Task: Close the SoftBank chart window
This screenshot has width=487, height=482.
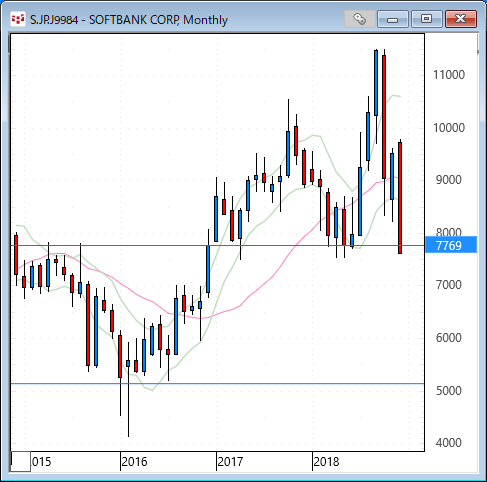Action: coord(461,19)
